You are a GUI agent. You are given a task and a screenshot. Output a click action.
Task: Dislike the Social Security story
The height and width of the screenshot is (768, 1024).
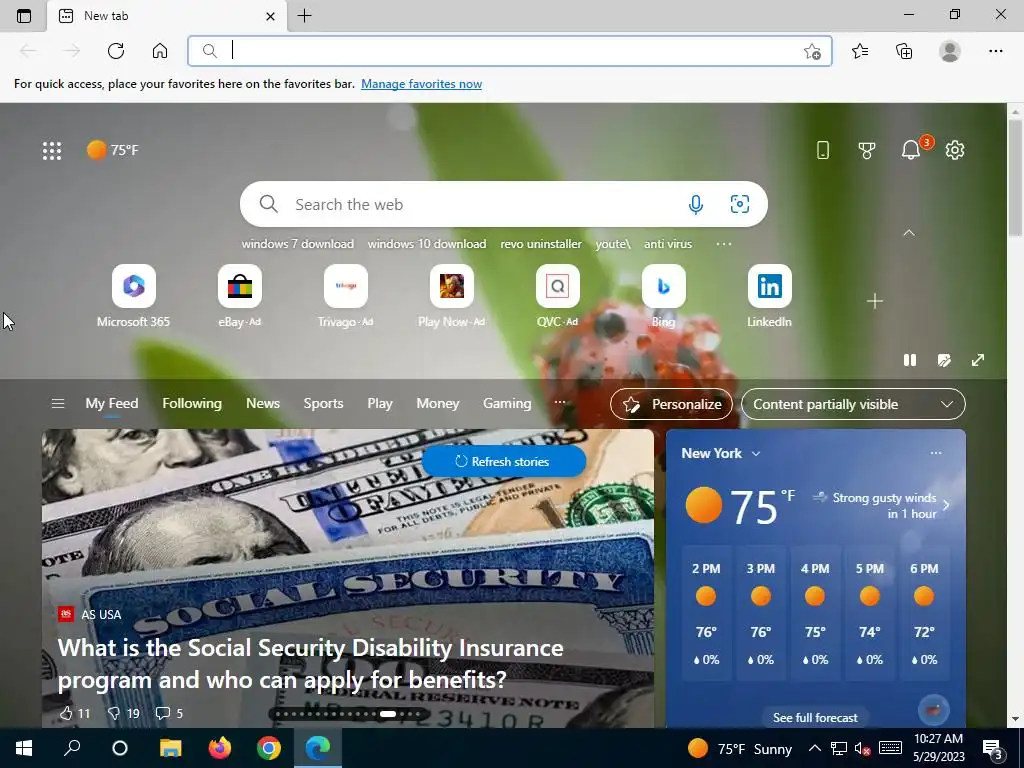(123, 713)
